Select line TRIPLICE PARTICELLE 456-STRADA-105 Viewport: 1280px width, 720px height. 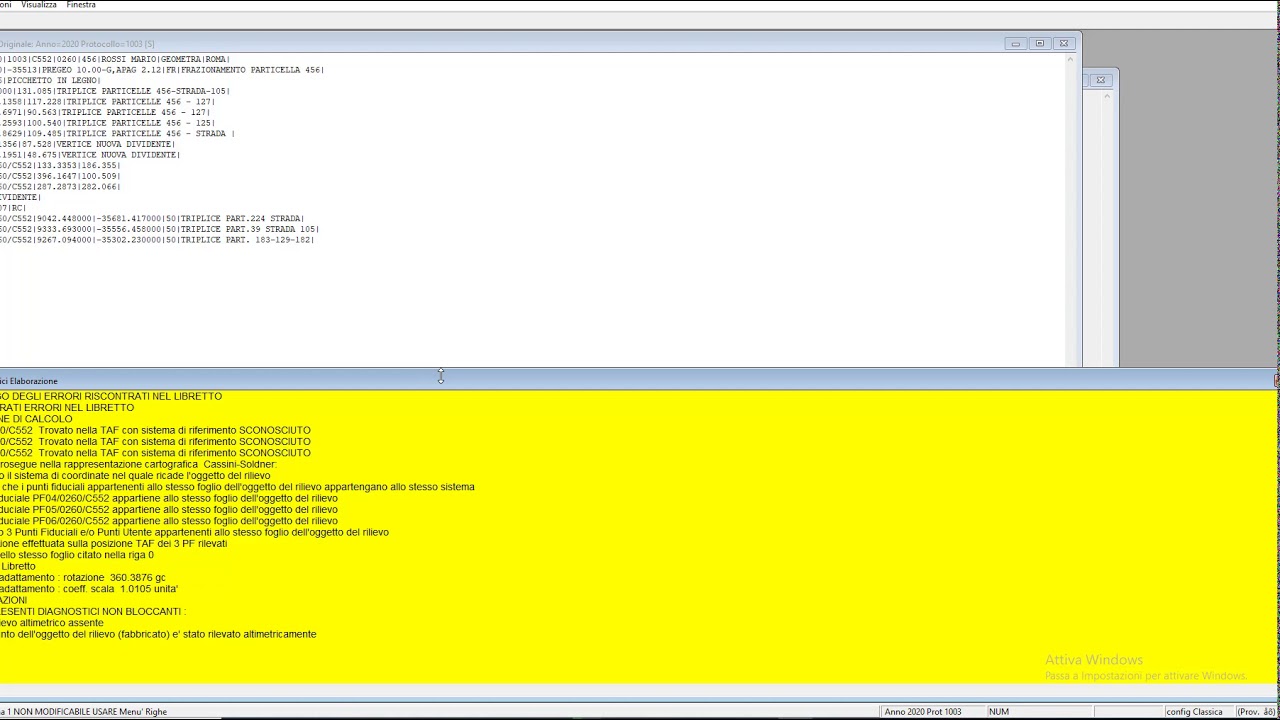pyautogui.click(x=115, y=91)
